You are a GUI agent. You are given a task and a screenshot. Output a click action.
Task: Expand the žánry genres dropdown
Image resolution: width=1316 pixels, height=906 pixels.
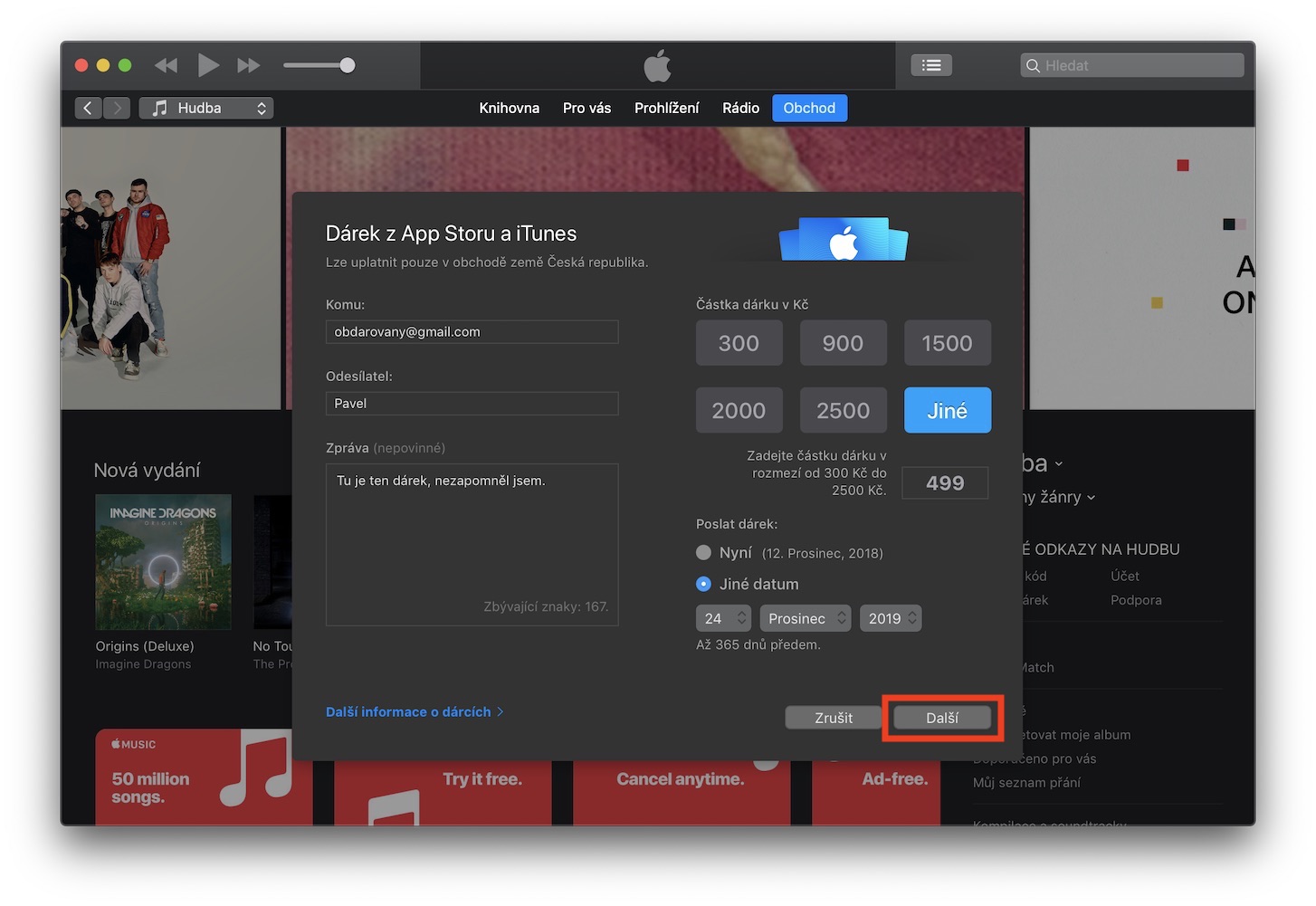pyautogui.click(x=1059, y=497)
